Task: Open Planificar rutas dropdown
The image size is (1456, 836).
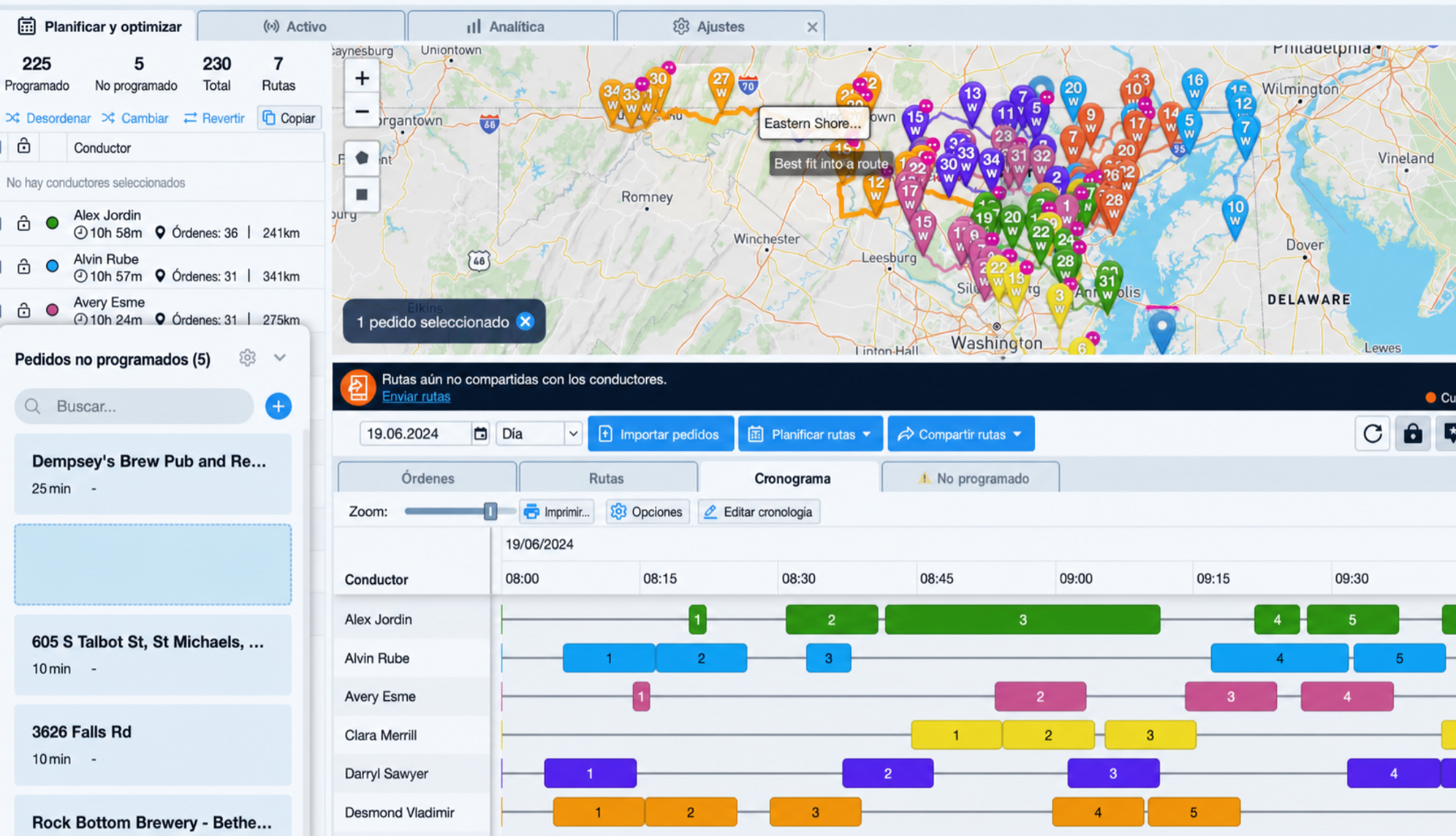Action: point(811,434)
